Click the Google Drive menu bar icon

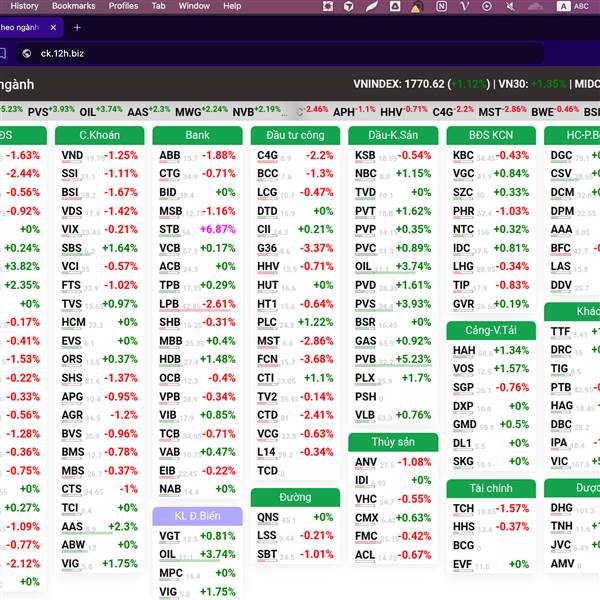(x=395, y=6)
